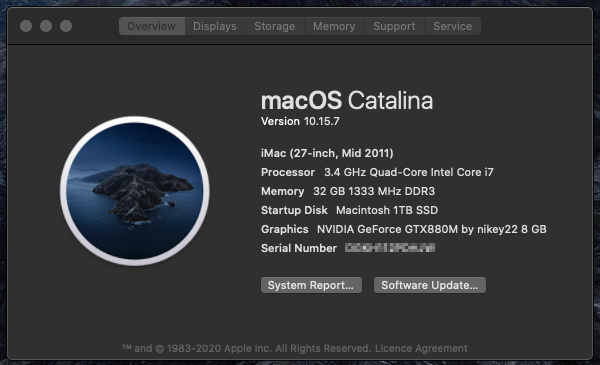Switch to the Overview tab
Image resolution: width=600 pixels, height=365 pixels.
click(152, 26)
